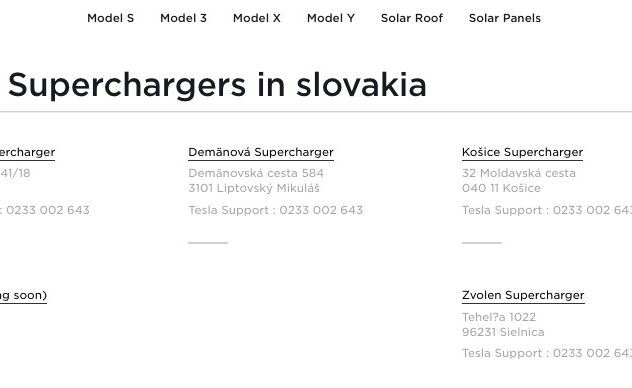Viewport: 632px width, 388px height.
Task: Click the 'coming soon' supercharger link
Action: tap(23, 295)
